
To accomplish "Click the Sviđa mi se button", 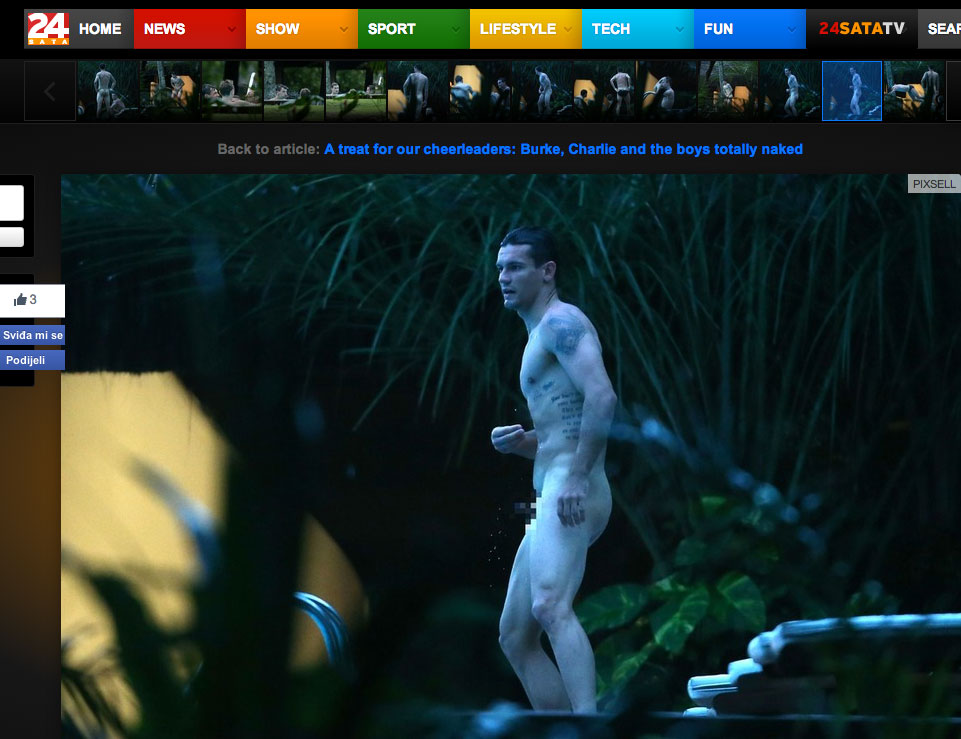I will 32,335.
